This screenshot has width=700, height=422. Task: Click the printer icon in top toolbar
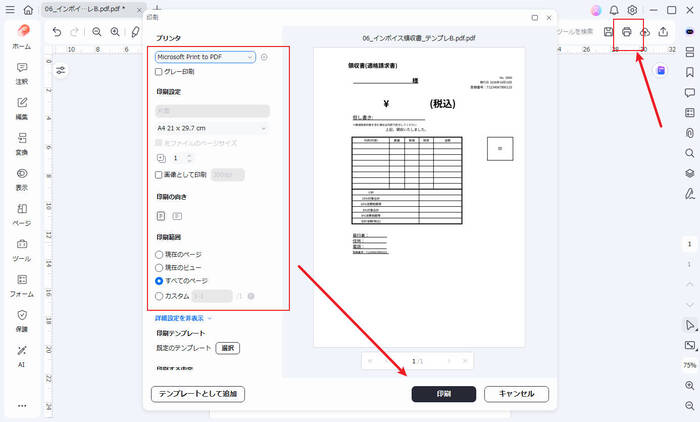click(627, 32)
